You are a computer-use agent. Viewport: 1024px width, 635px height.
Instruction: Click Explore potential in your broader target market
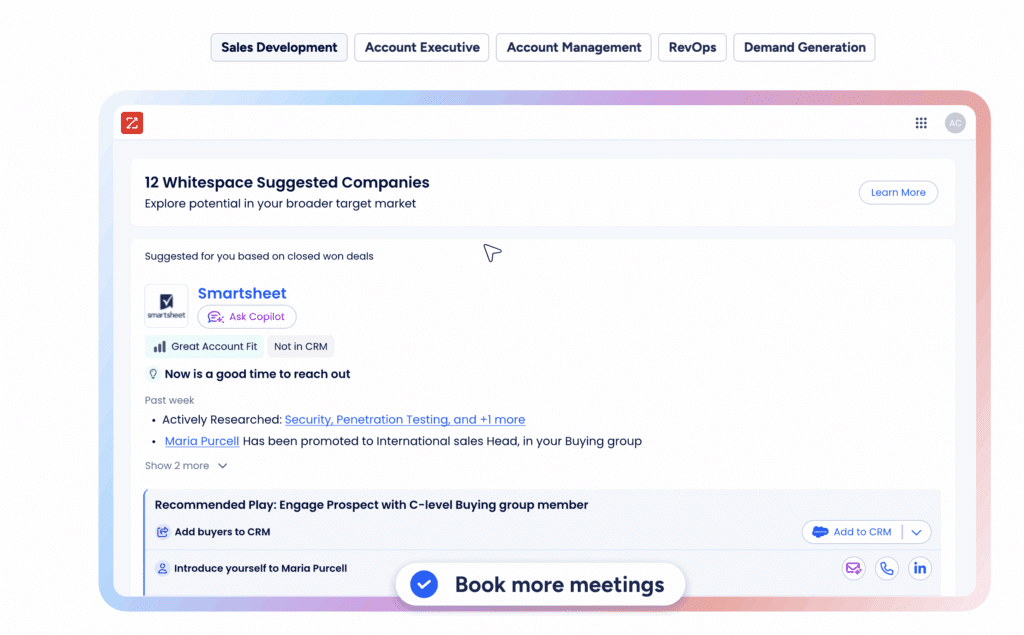pos(280,204)
